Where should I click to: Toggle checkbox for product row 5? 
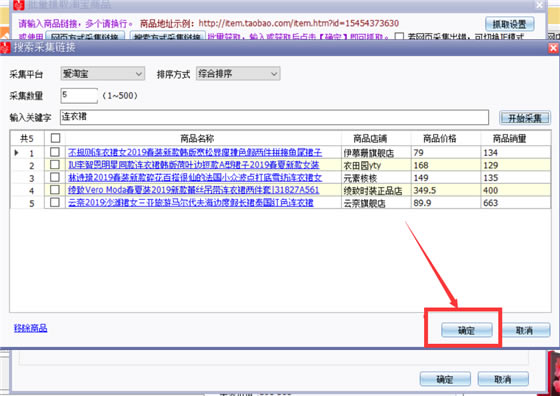(55, 202)
